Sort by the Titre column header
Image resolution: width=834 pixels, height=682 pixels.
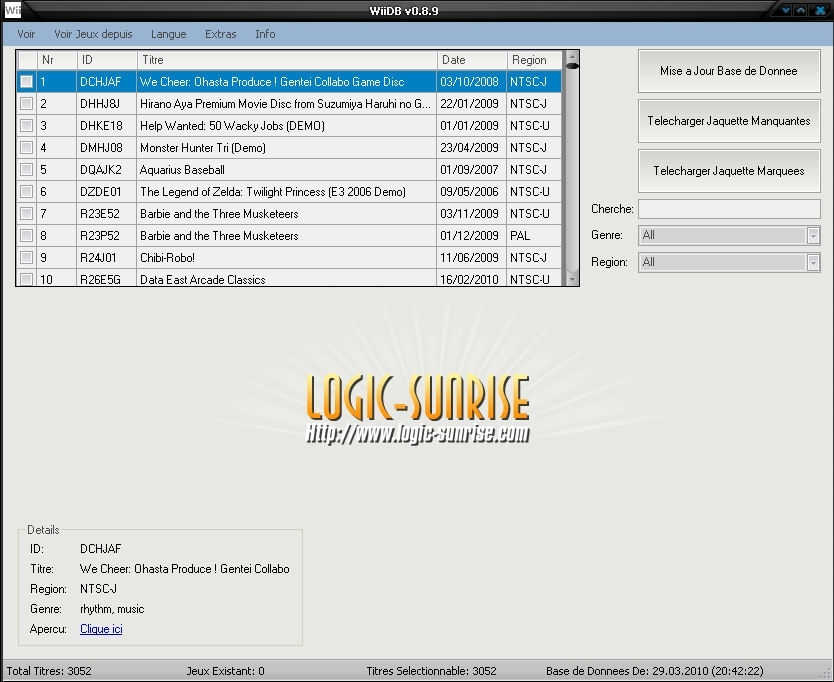[287, 60]
